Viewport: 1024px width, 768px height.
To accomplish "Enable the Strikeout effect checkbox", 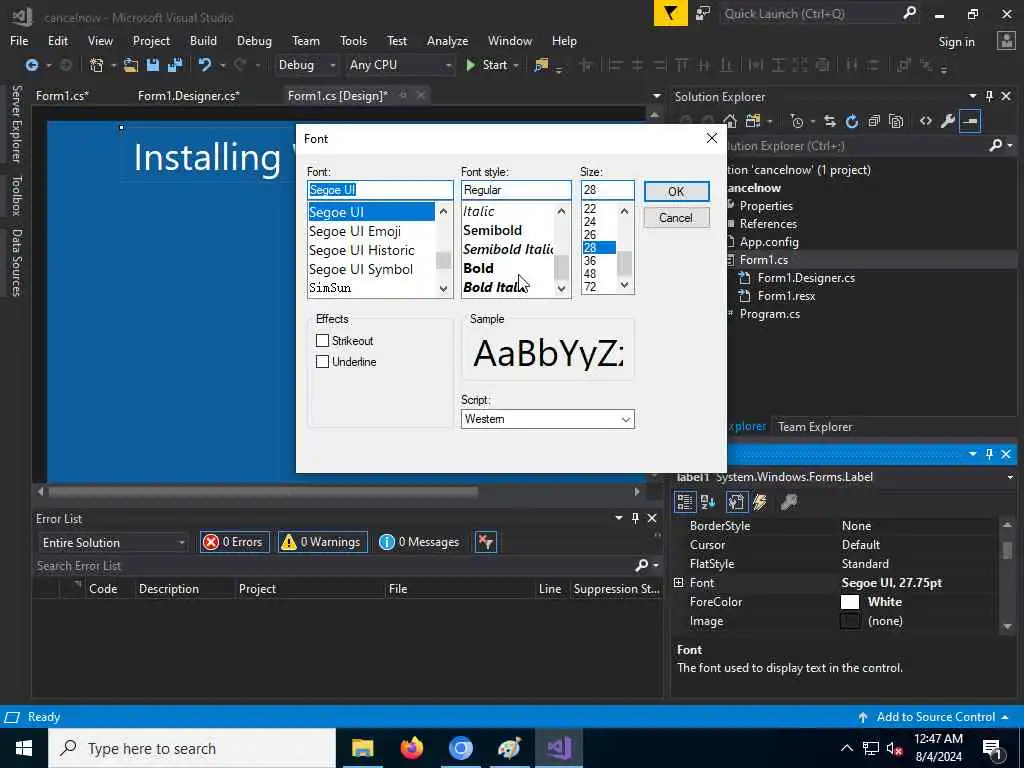I will pos(322,341).
